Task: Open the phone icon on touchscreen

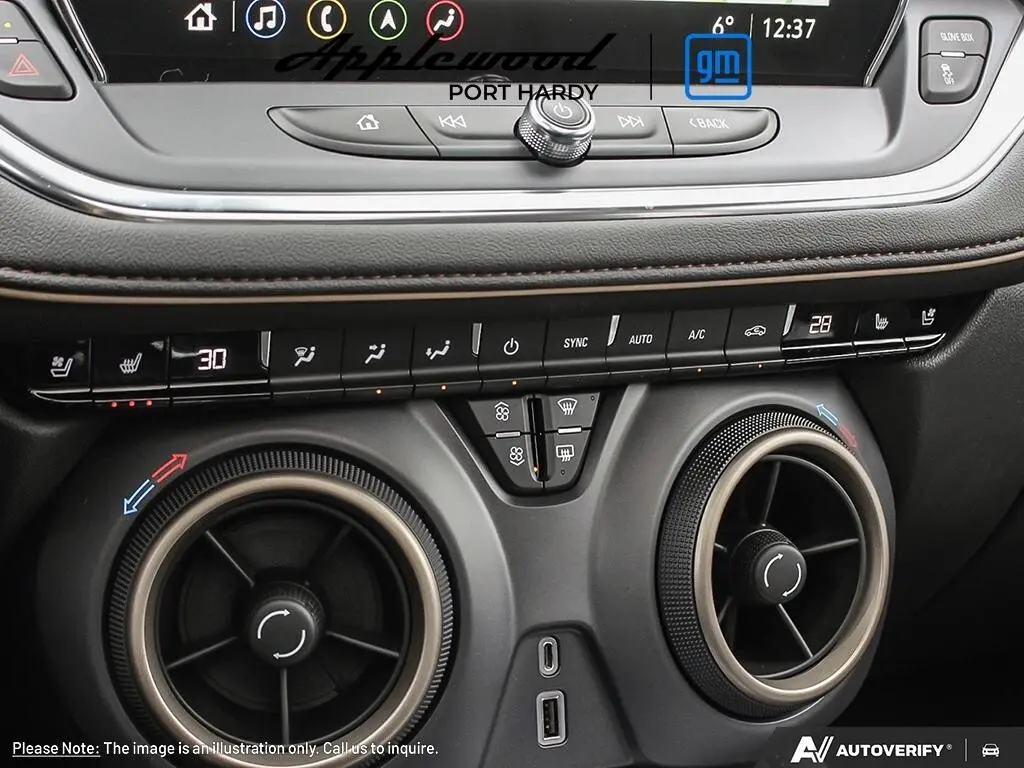Action: click(x=326, y=18)
